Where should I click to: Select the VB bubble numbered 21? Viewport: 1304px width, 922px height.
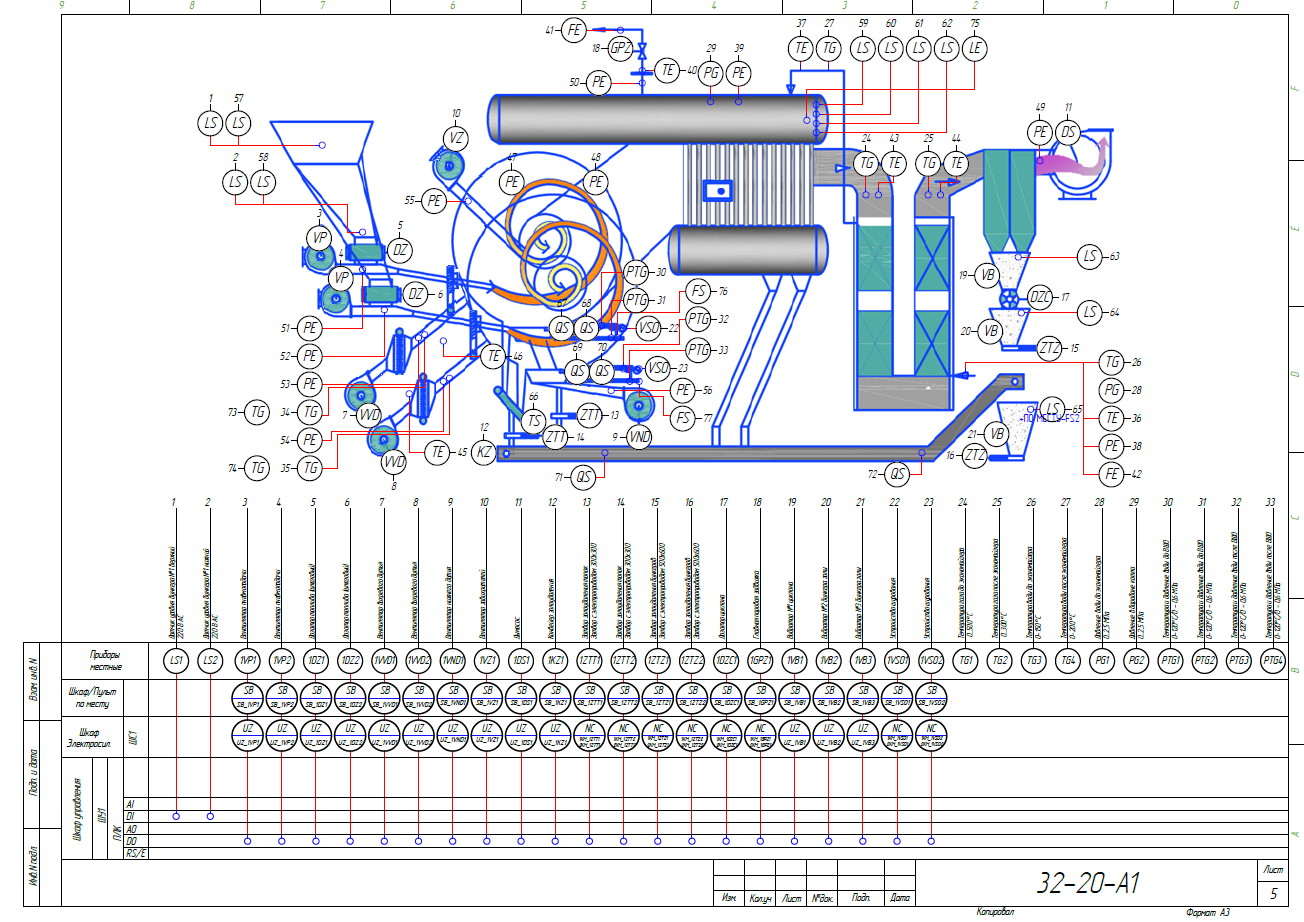[995, 434]
